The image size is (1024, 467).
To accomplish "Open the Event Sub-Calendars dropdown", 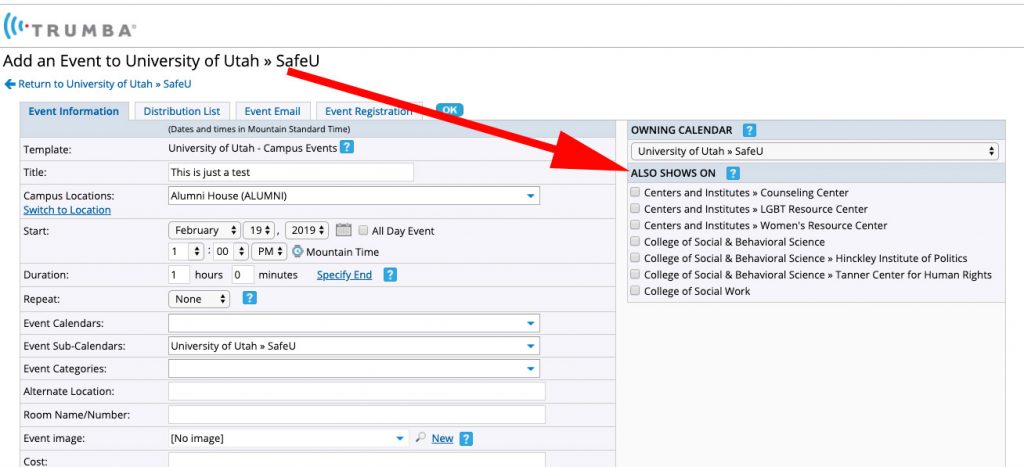I will pos(354,346).
